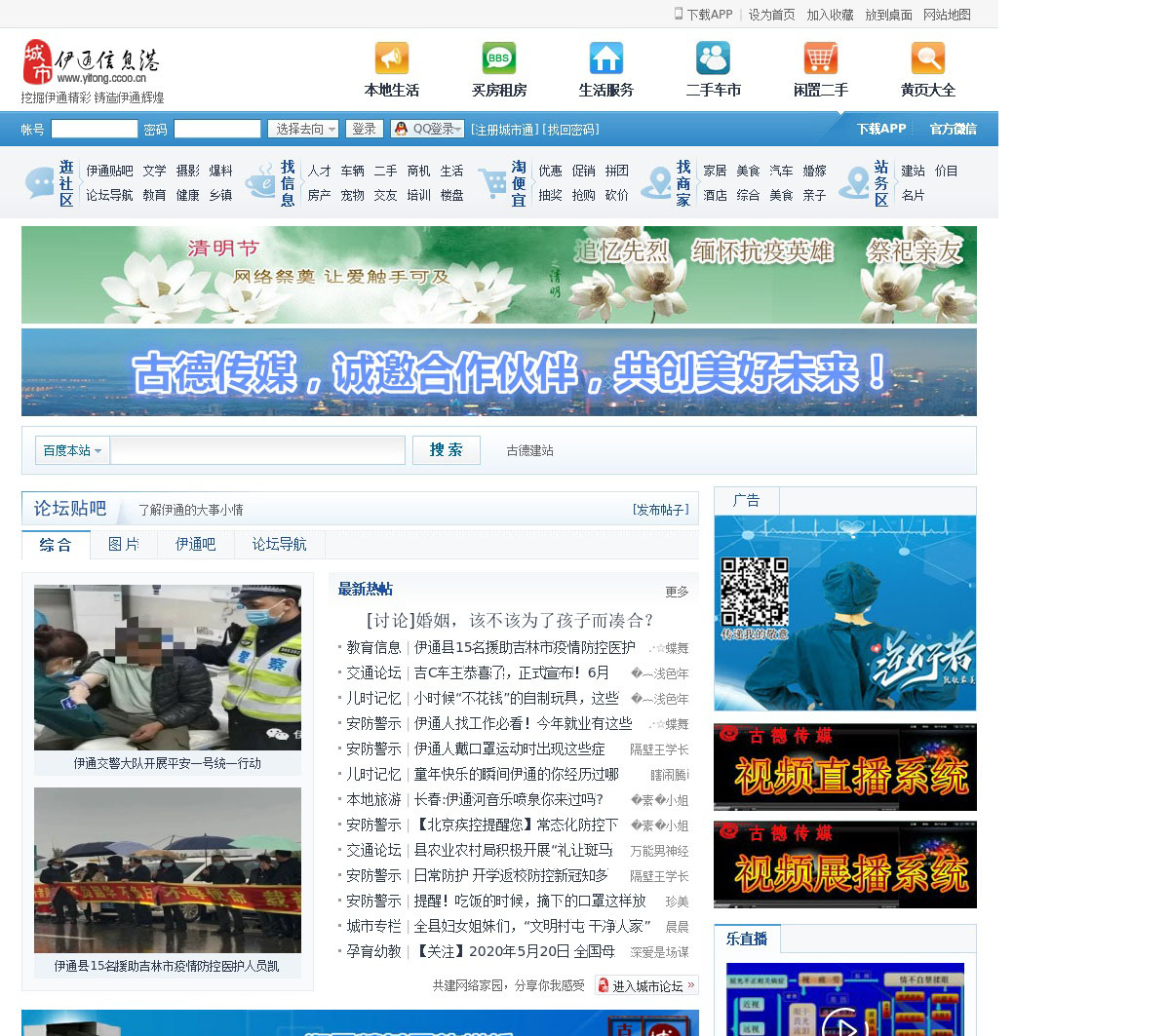The height and width of the screenshot is (1036, 1170).
Task: Click the 密码 input field
Action: 217,129
